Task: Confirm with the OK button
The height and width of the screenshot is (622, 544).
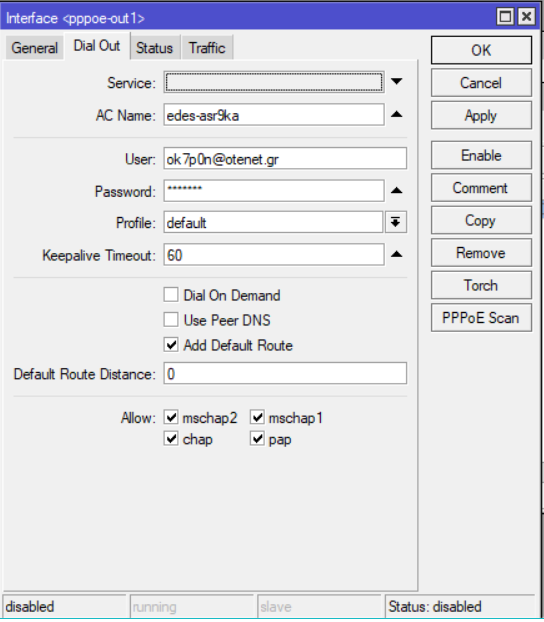Action: pyautogui.click(x=481, y=50)
